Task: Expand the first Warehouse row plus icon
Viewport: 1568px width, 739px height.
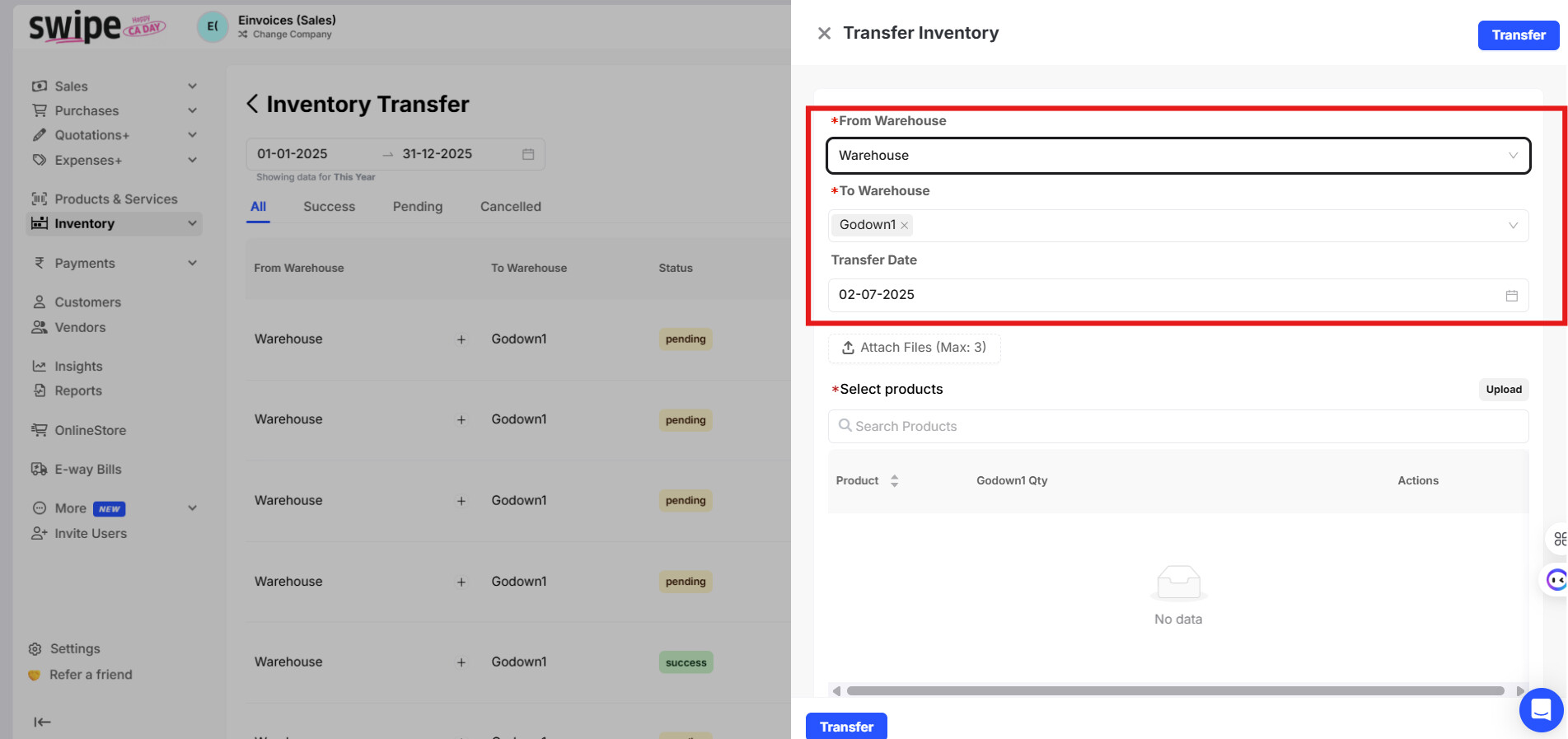Action: [461, 340]
